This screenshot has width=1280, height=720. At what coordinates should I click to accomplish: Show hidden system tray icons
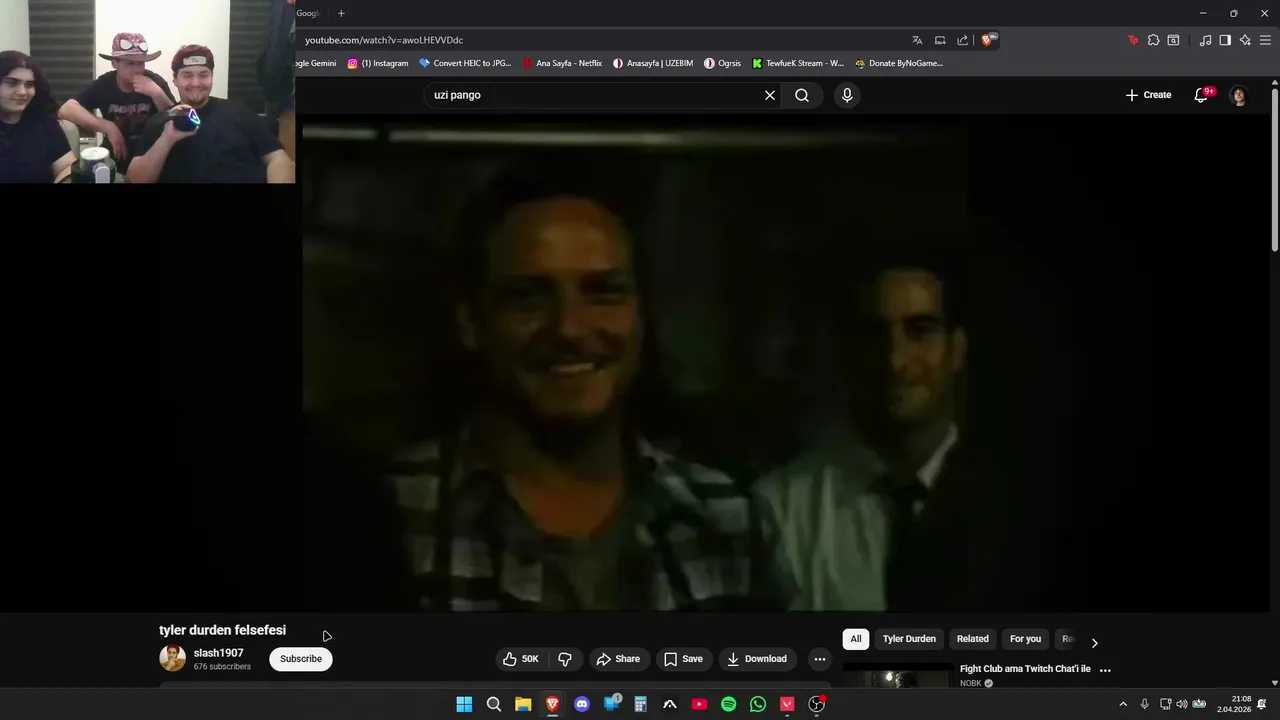[1123, 704]
